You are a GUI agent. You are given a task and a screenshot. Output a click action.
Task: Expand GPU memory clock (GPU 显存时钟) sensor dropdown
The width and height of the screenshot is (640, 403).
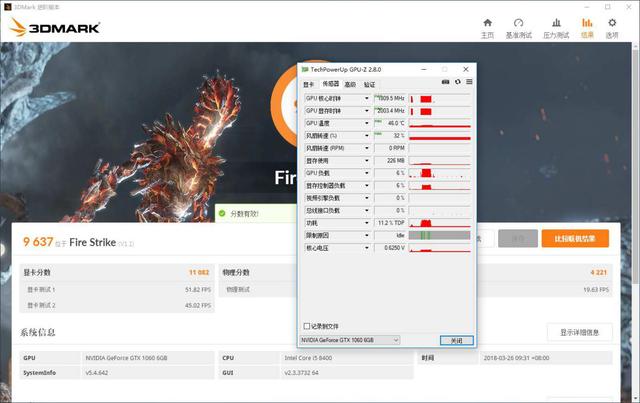(x=367, y=111)
